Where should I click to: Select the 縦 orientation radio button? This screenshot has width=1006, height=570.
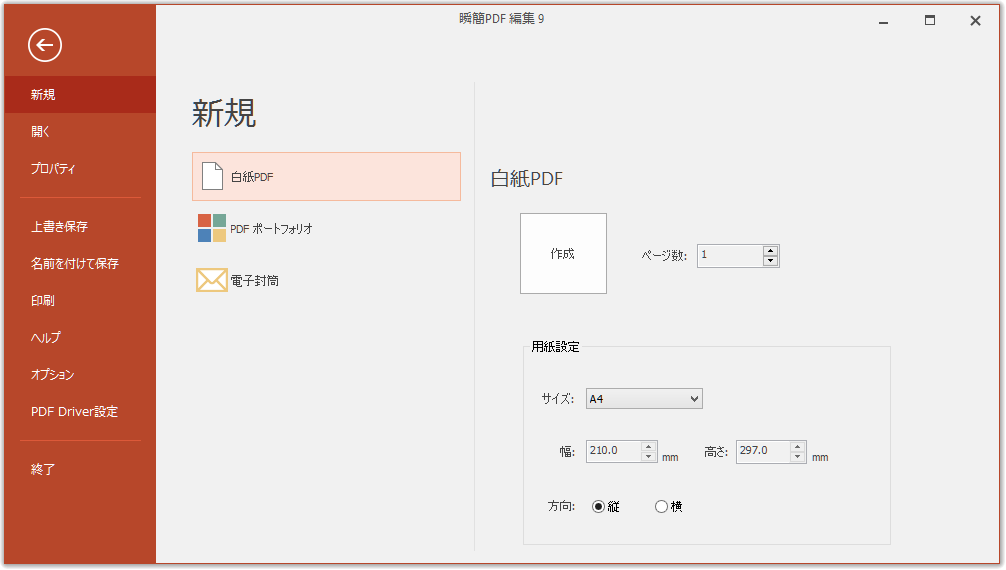click(x=599, y=506)
